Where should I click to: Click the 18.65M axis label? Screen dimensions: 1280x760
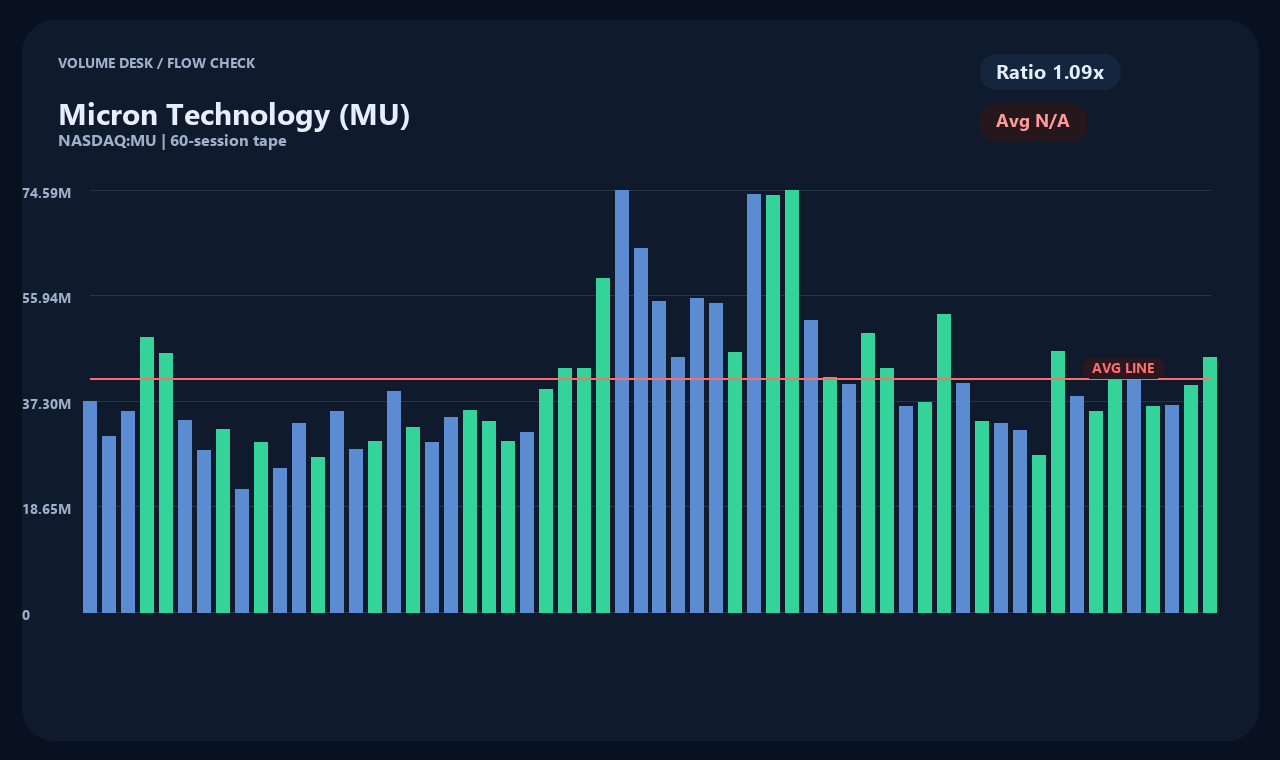47,509
